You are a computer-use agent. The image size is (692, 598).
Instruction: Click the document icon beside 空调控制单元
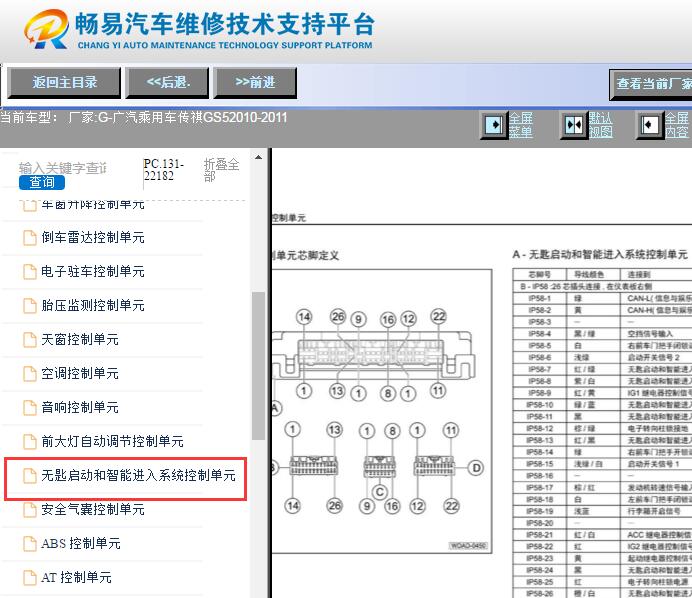click(x=30, y=373)
